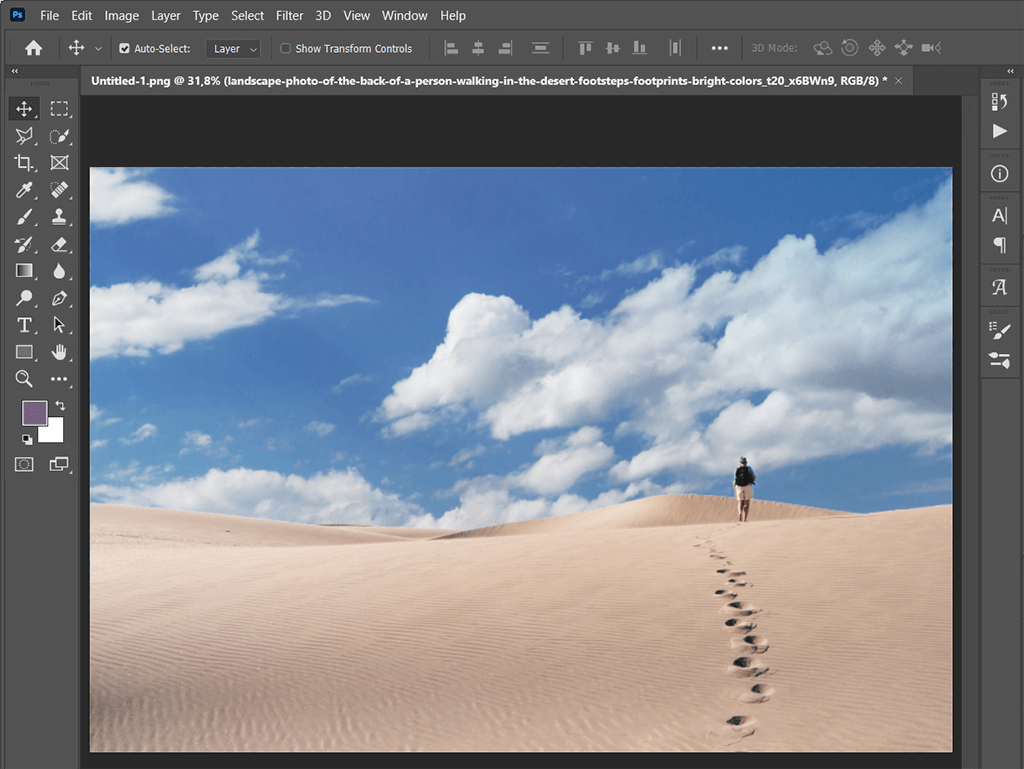The width and height of the screenshot is (1024, 769).
Task: Pick the Clone Stamp tool
Action: tap(59, 217)
